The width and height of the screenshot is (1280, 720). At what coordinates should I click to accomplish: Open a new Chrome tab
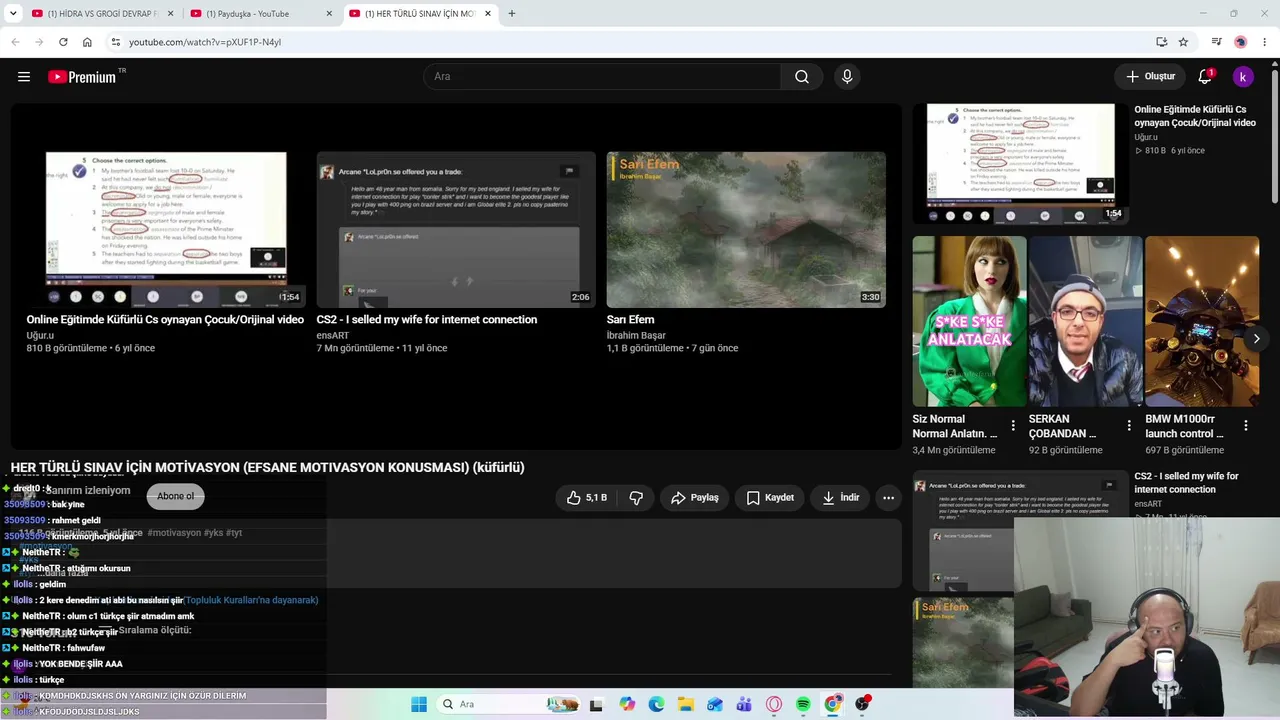point(512,14)
